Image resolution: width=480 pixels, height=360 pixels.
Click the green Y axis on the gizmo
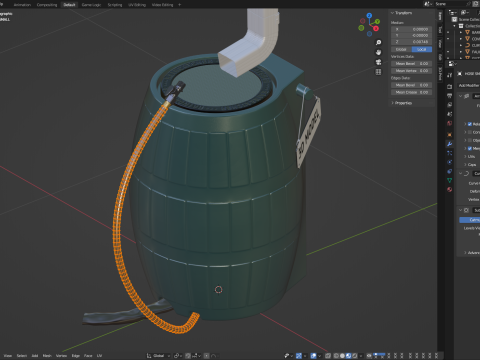[377, 21]
